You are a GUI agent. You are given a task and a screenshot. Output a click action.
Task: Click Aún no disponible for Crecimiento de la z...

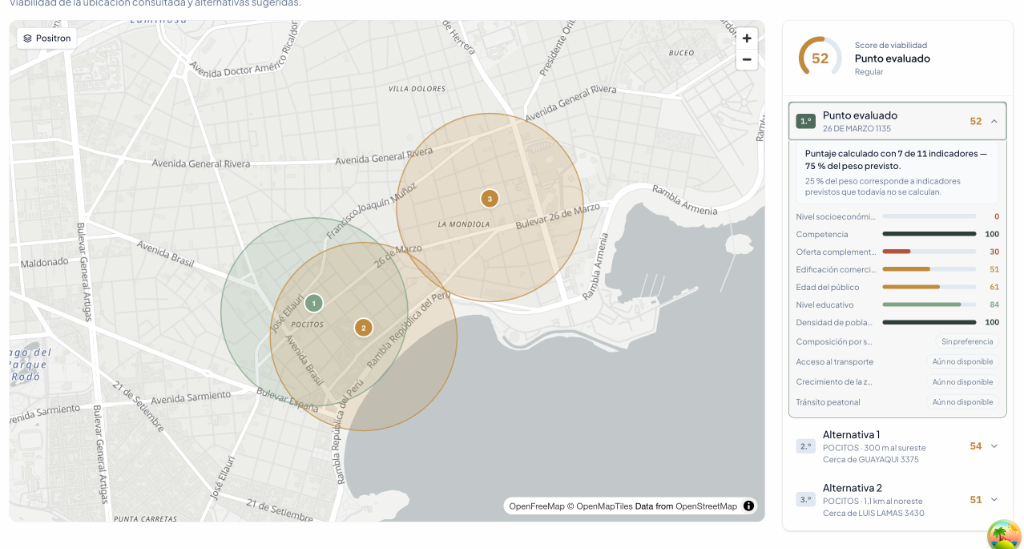click(x=963, y=382)
